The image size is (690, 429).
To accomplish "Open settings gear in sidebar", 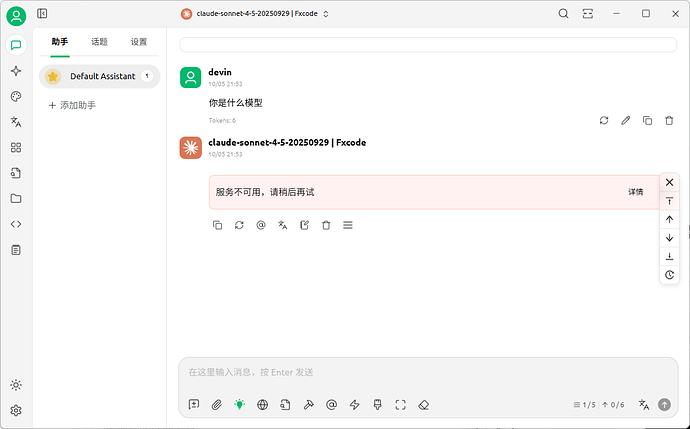I will [x=16, y=411].
